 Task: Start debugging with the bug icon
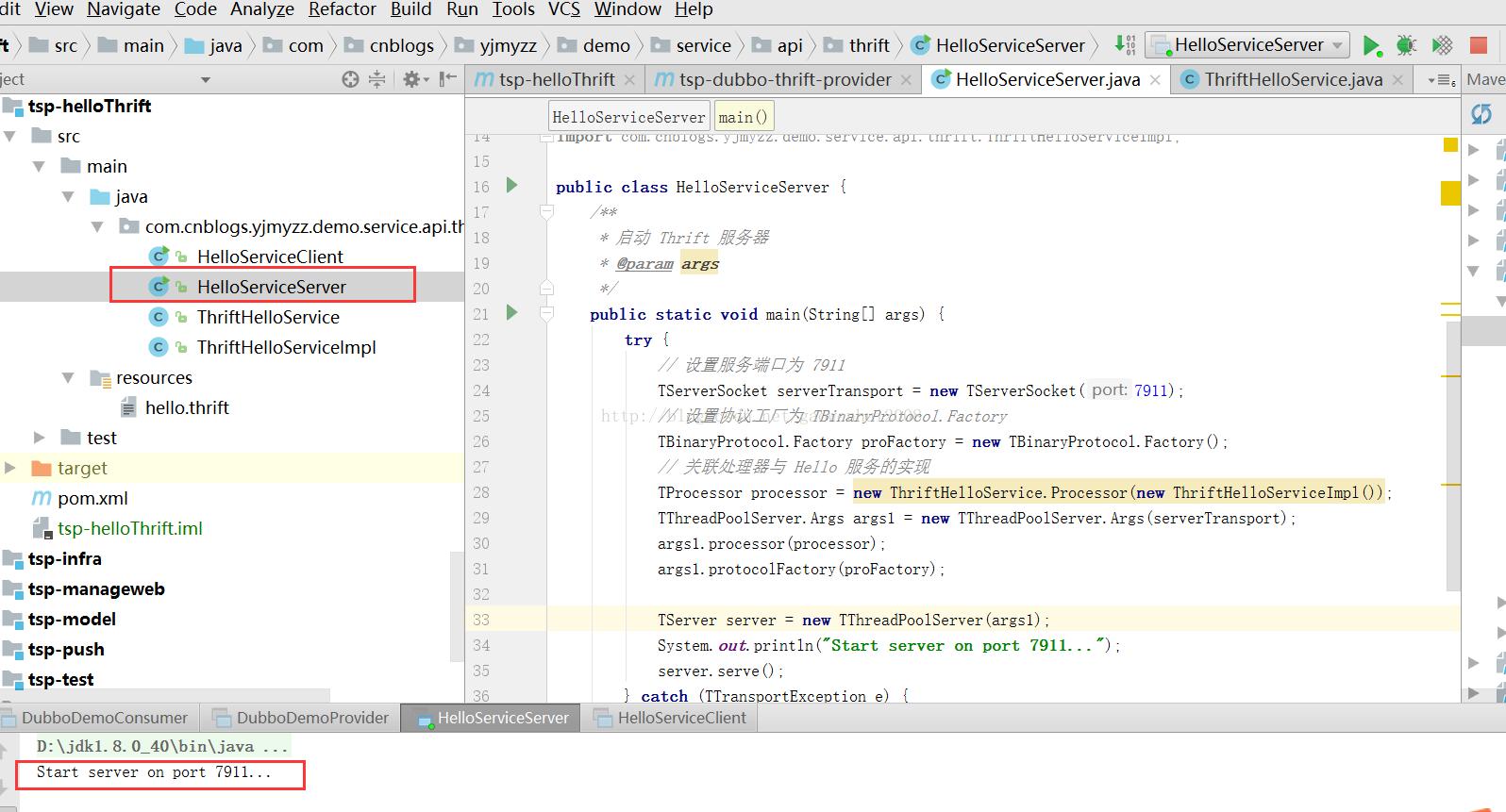click(x=1406, y=45)
